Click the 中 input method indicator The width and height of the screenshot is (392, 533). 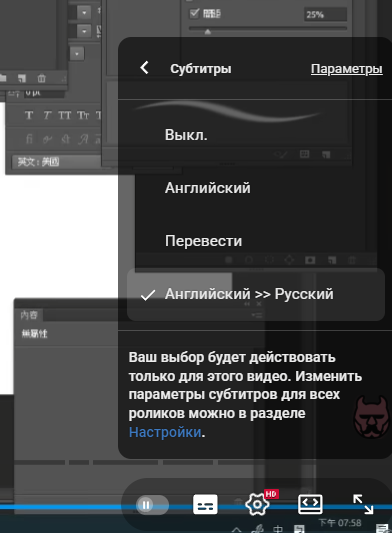coord(278,529)
